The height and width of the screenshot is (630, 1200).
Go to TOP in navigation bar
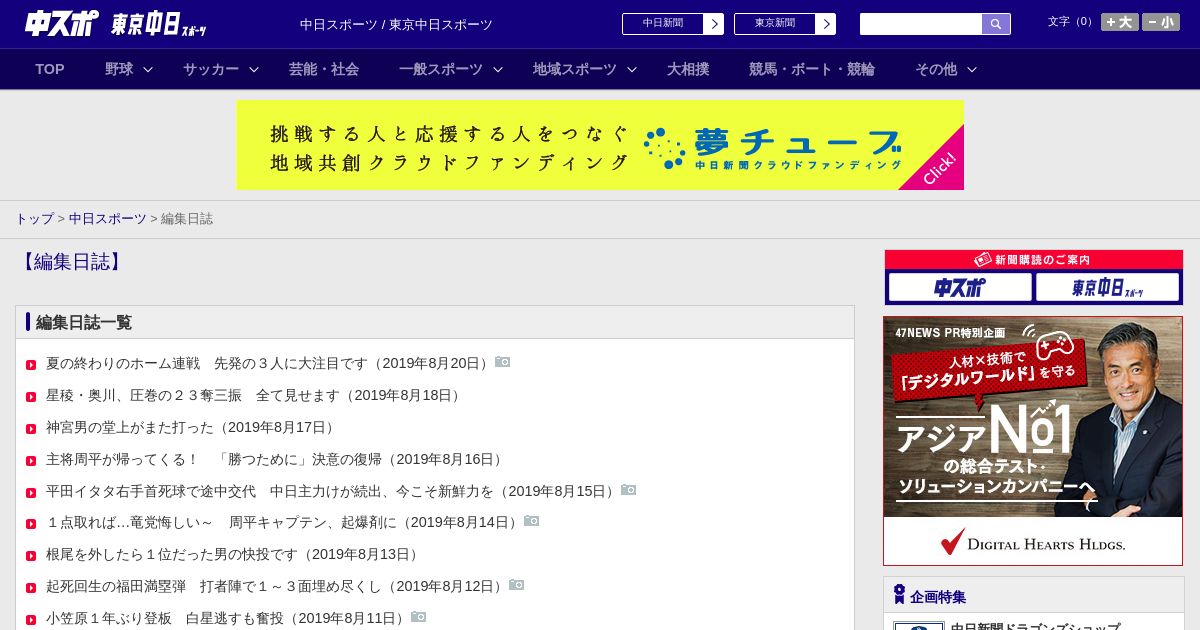tap(50, 69)
